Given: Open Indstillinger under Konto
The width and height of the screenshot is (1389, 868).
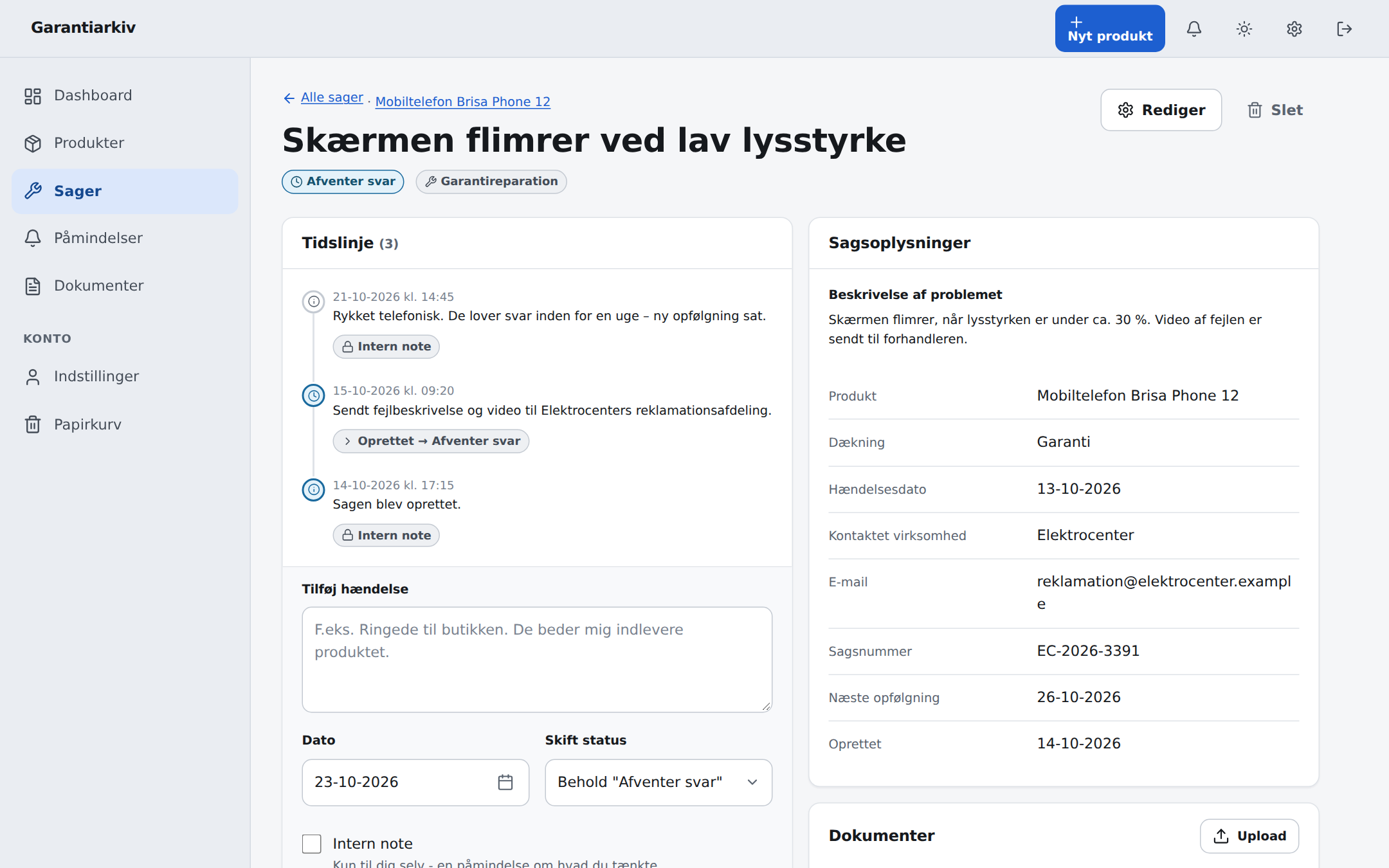Looking at the screenshot, I should 125,377.
